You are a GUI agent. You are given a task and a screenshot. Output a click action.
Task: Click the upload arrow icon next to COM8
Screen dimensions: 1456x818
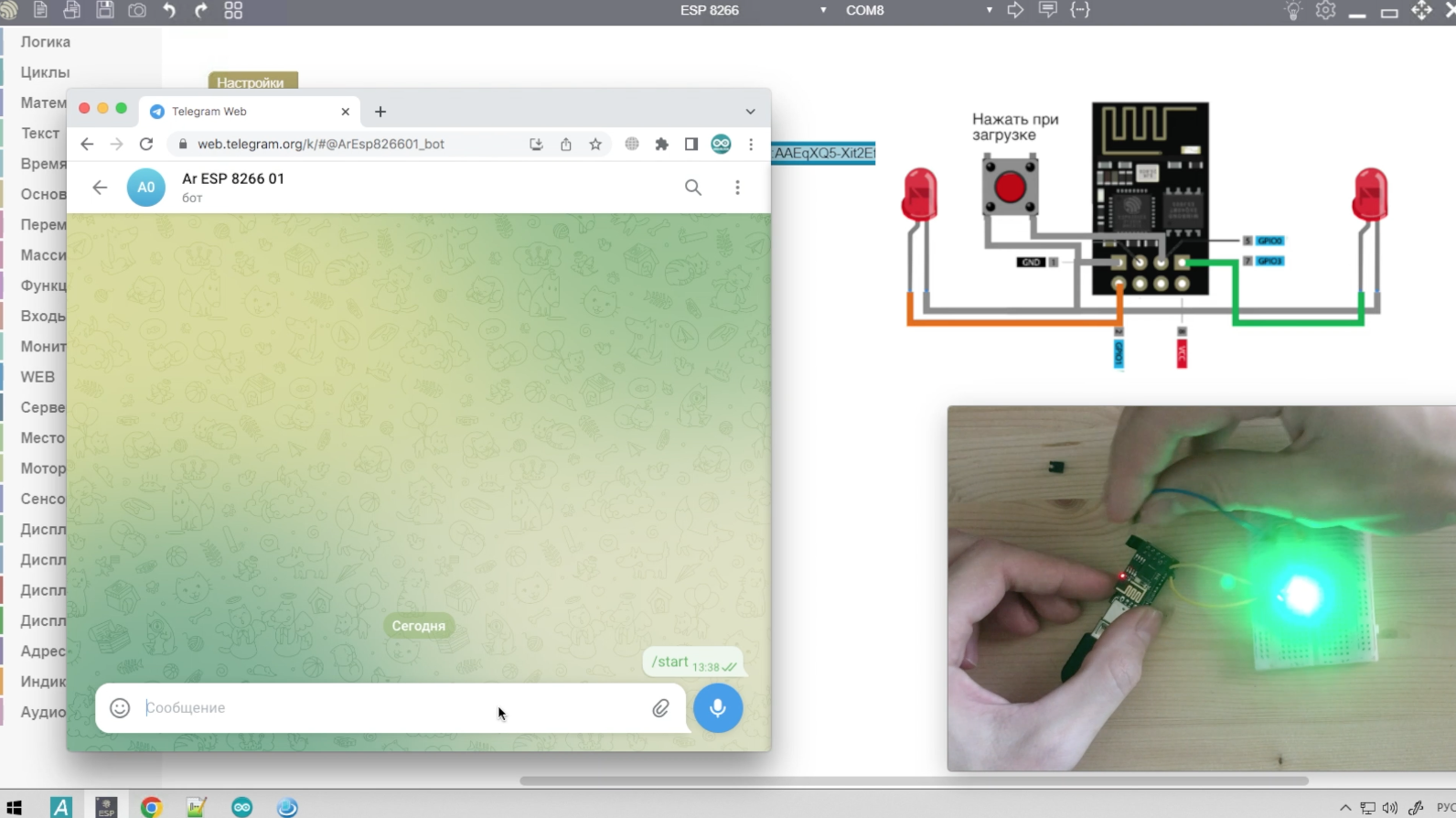[1015, 10]
